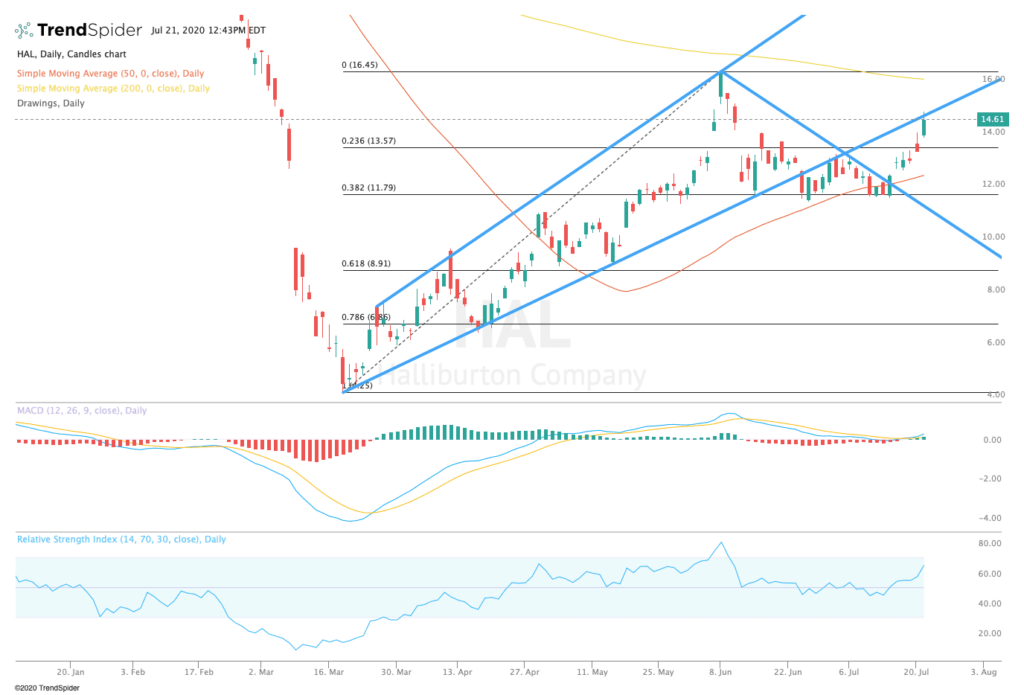The height and width of the screenshot is (695, 1024).
Task: Click the 80.00 value on RSI axis
Action: [x=990, y=543]
